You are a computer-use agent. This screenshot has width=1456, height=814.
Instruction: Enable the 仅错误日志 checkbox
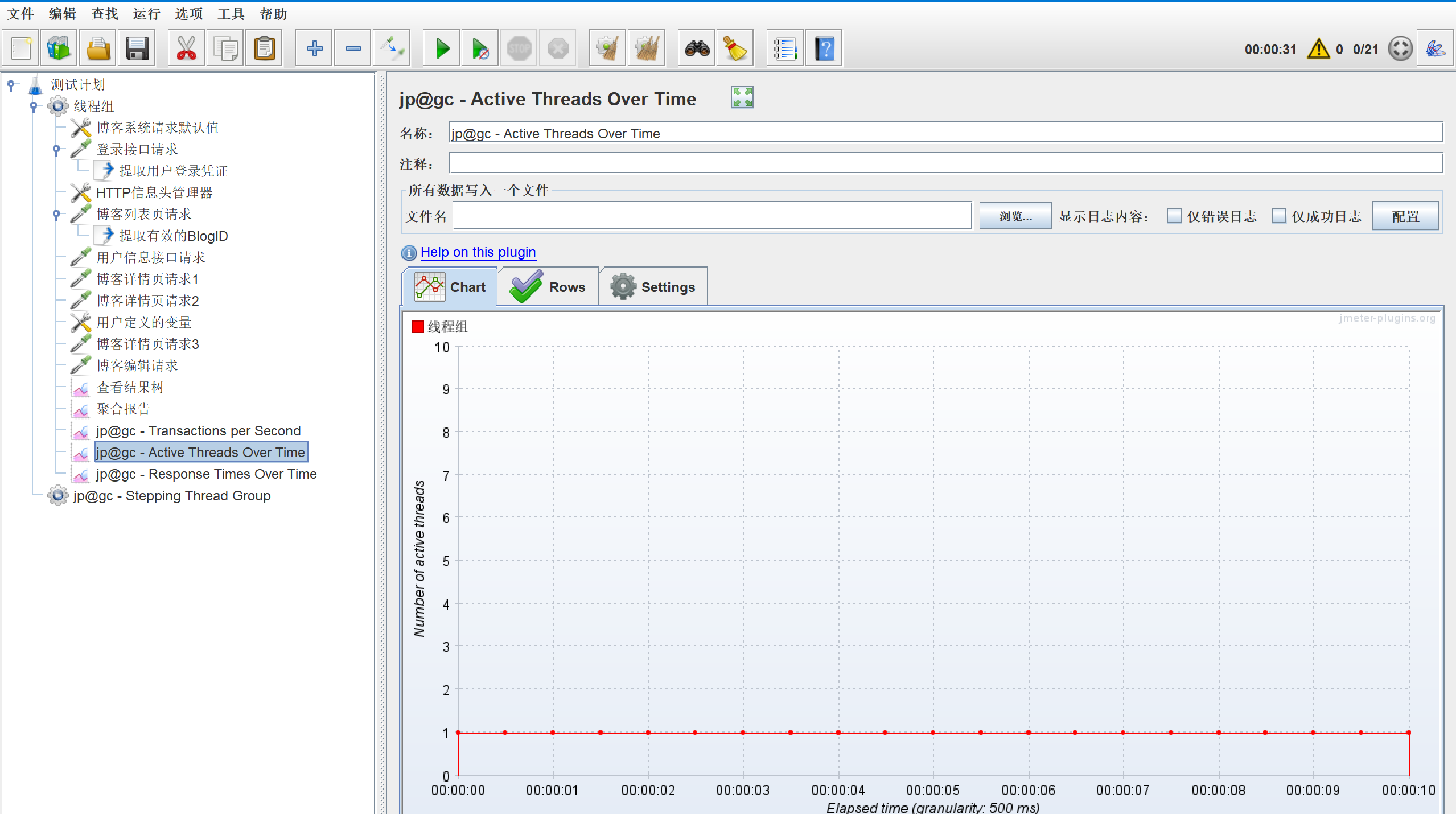[x=1174, y=216]
